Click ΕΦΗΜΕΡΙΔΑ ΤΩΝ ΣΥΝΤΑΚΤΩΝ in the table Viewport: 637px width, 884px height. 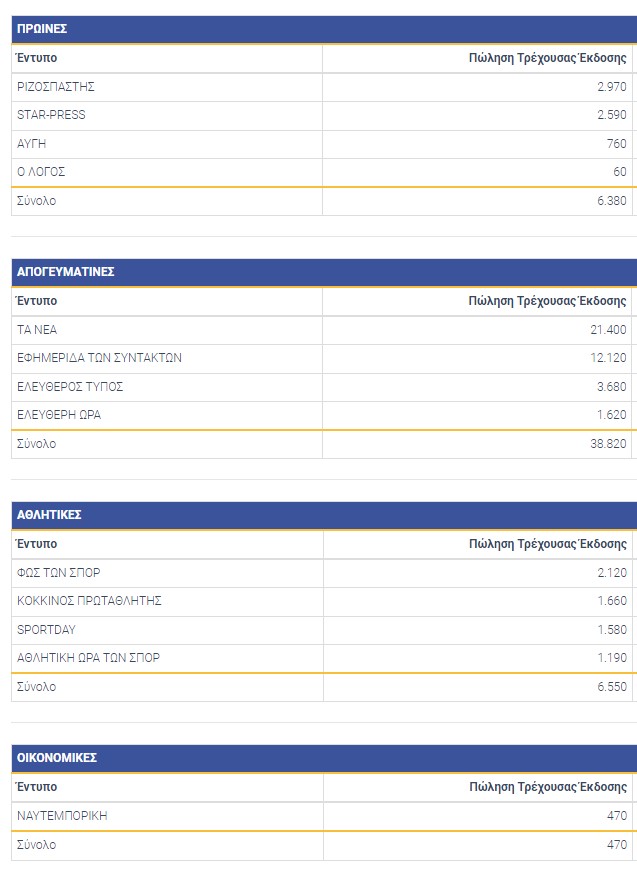pyautogui.click(x=99, y=358)
